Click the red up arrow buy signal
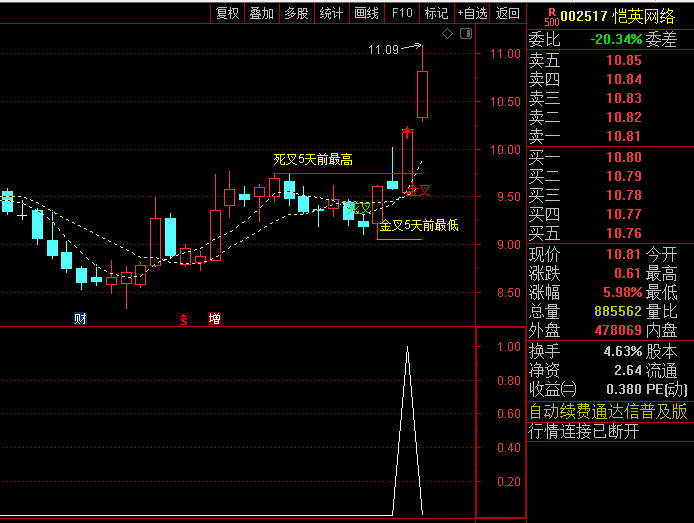 pos(407,132)
